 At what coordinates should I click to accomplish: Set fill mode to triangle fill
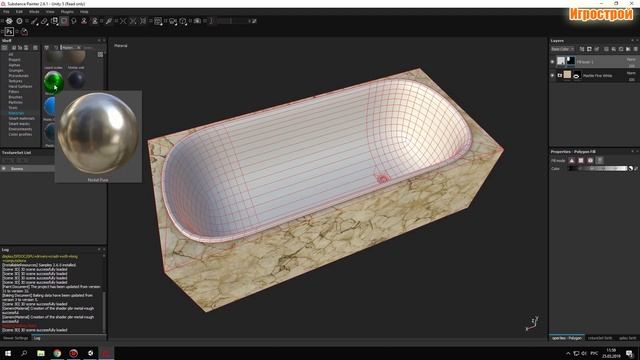pyautogui.click(x=571, y=160)
